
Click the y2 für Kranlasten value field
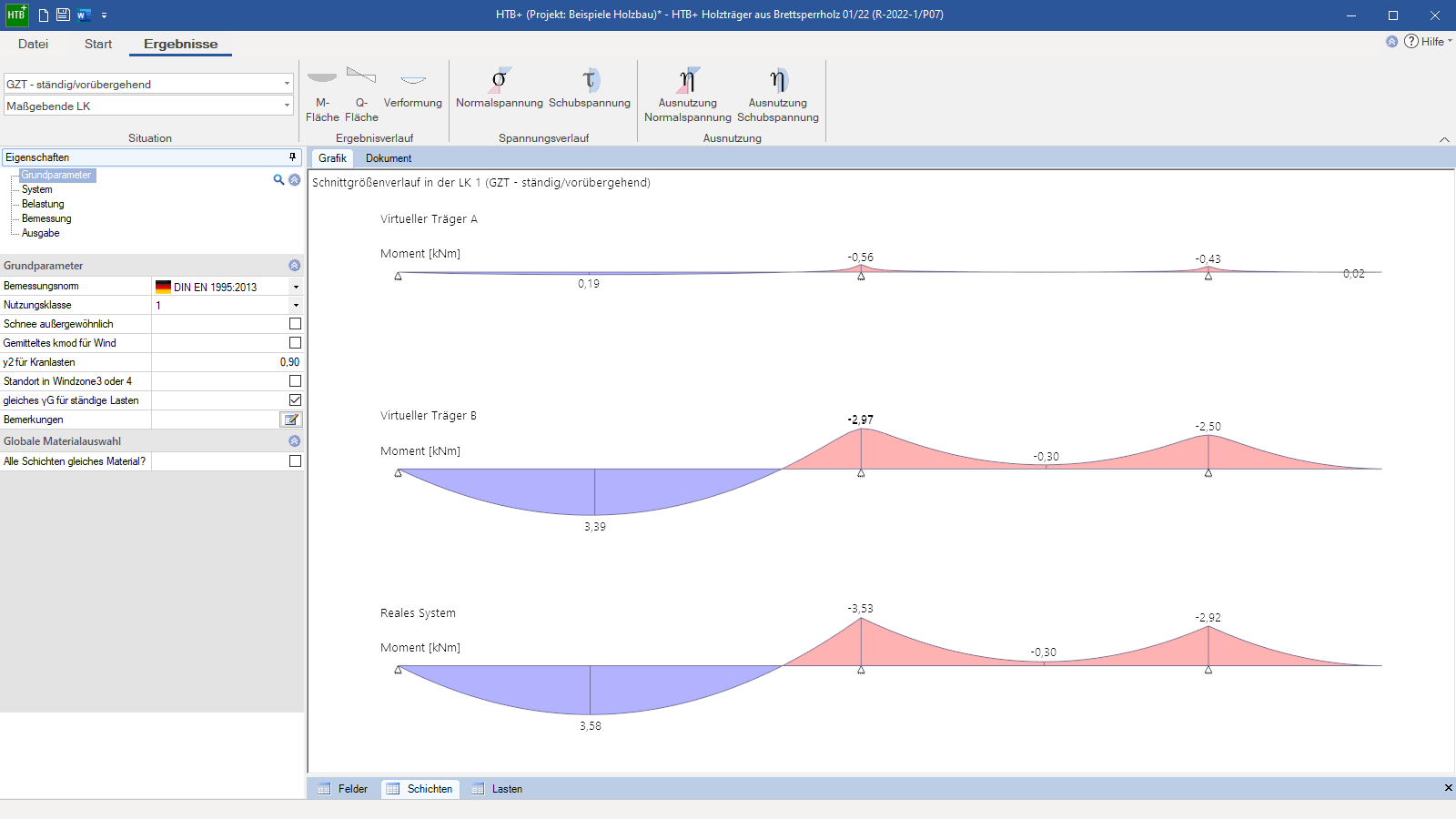coord(227,362)
